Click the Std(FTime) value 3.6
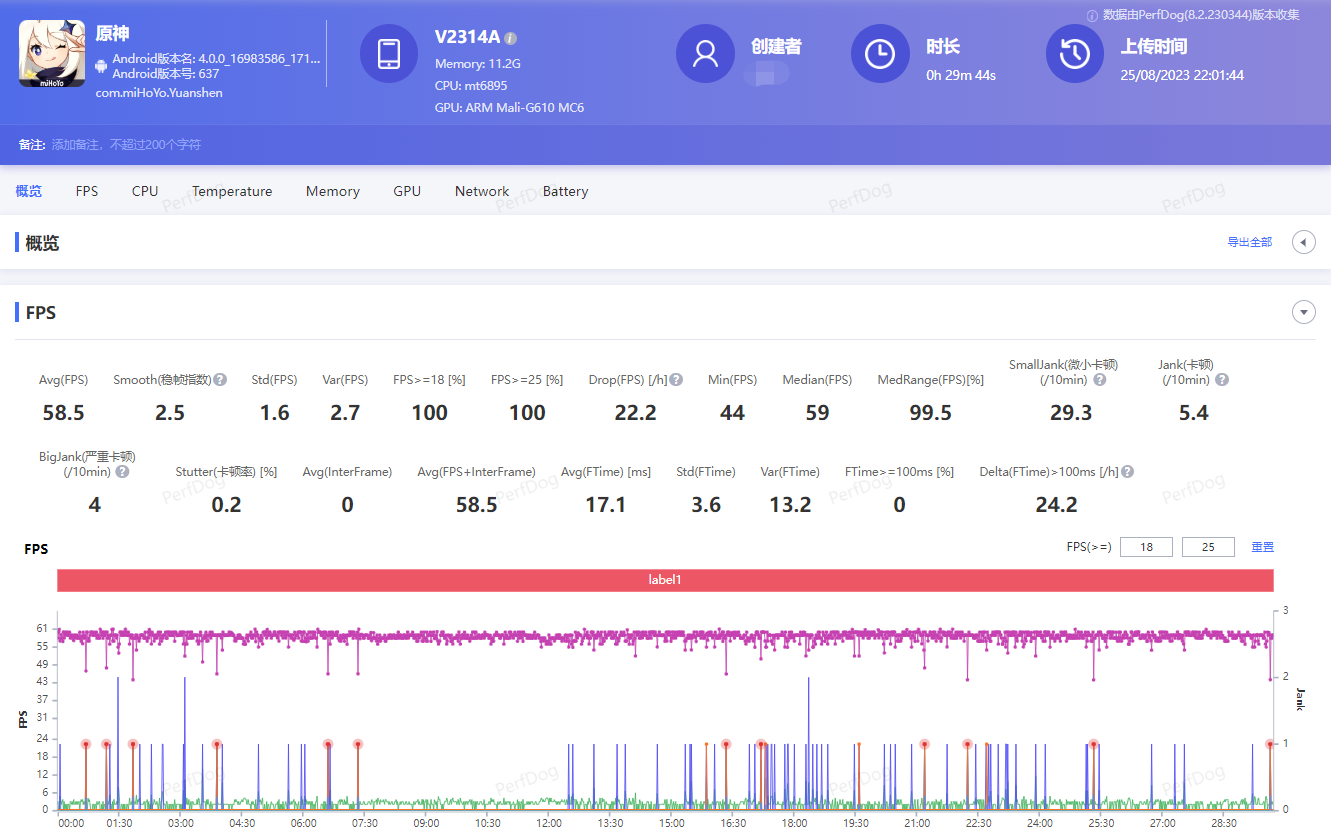This screenshot has width=1331, height=833. tap(706, 505)
